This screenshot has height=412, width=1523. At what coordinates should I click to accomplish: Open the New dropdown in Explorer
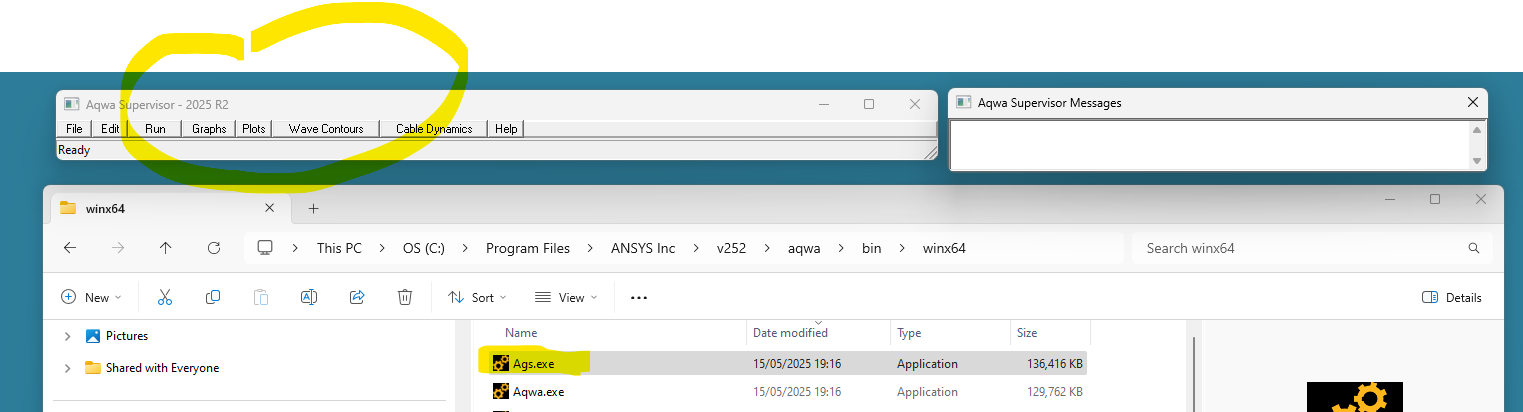coord(91,297)
